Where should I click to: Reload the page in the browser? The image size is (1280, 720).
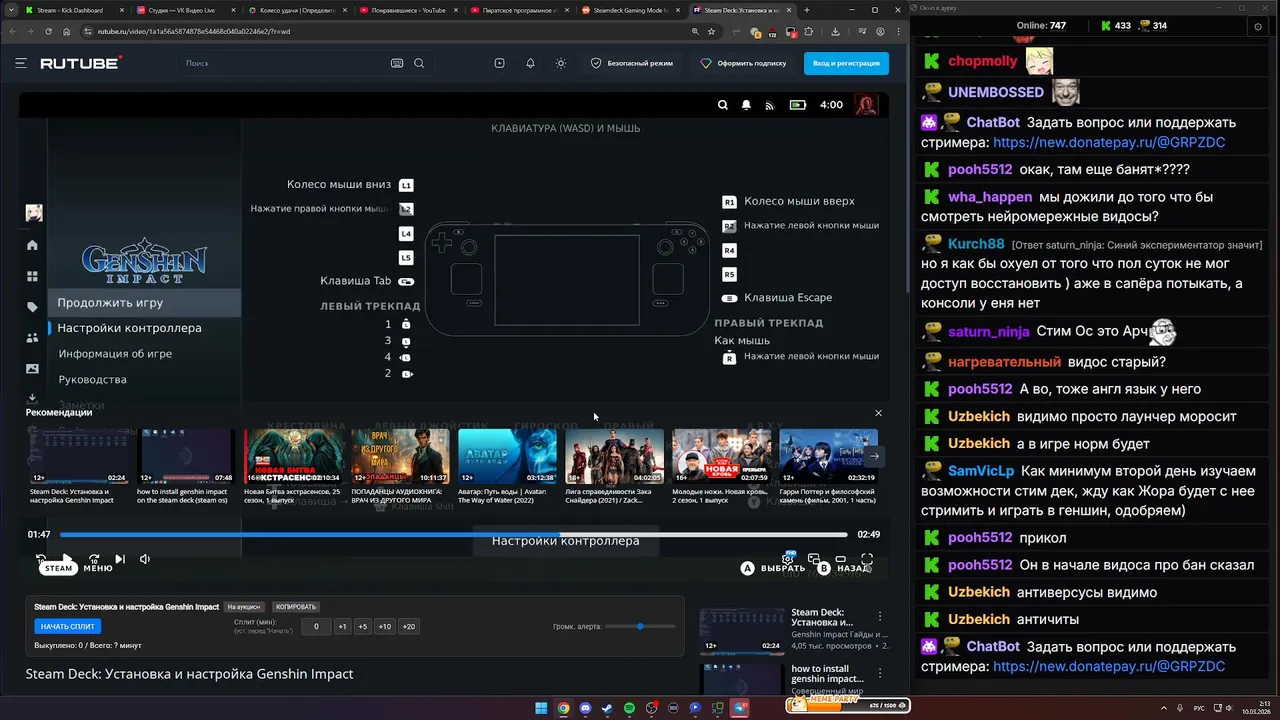coord(48,31)
